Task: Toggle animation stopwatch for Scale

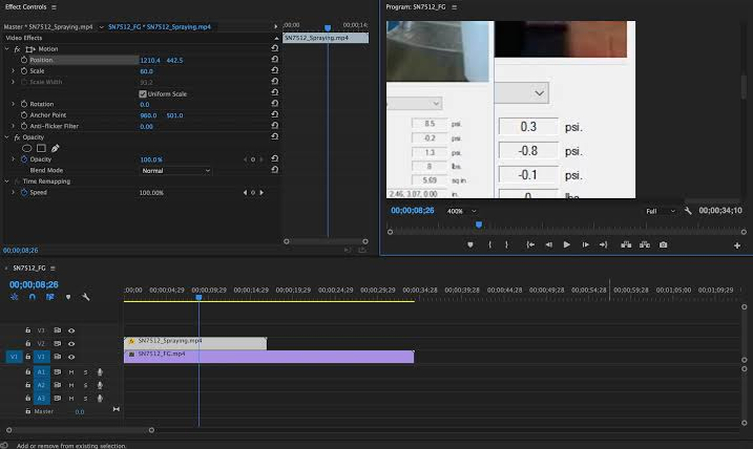Action: [24, 71]
